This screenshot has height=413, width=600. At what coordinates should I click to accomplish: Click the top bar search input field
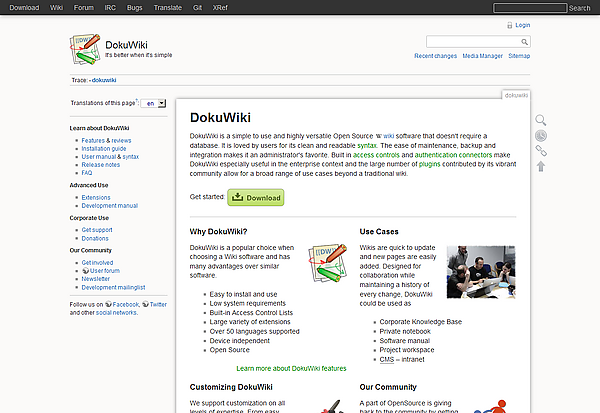click(x=529, y=7)
